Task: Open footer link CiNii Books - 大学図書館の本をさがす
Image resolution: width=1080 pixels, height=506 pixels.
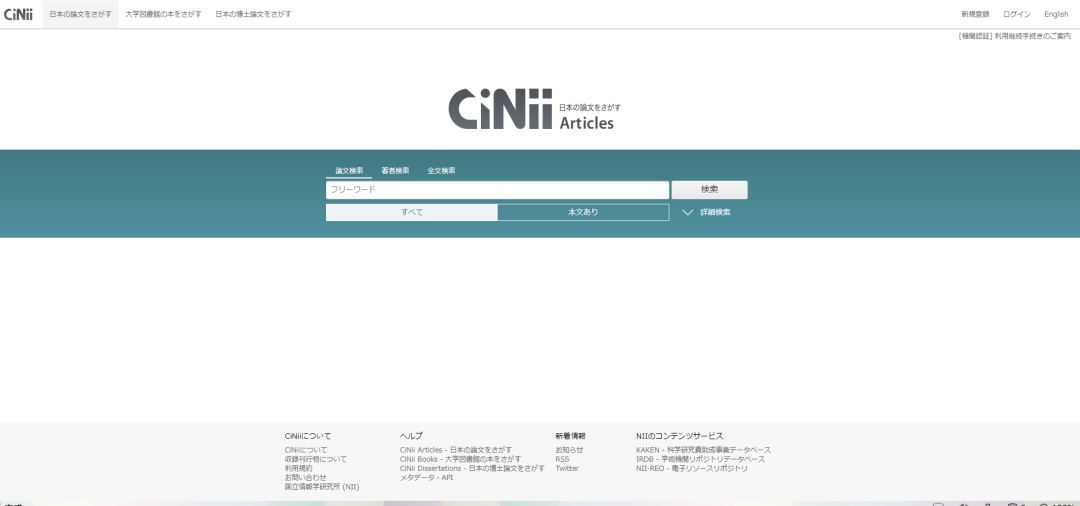Action: 460,459
